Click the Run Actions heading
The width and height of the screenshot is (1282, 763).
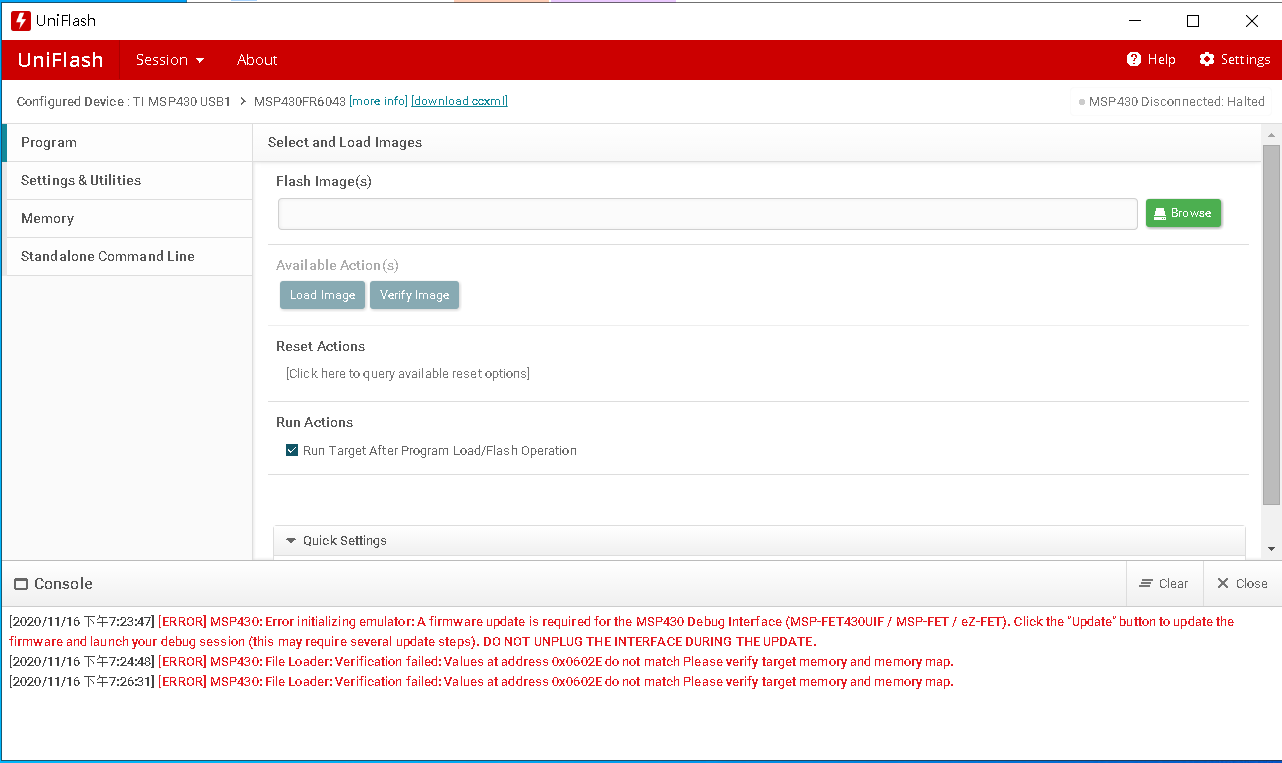point(315,422)
